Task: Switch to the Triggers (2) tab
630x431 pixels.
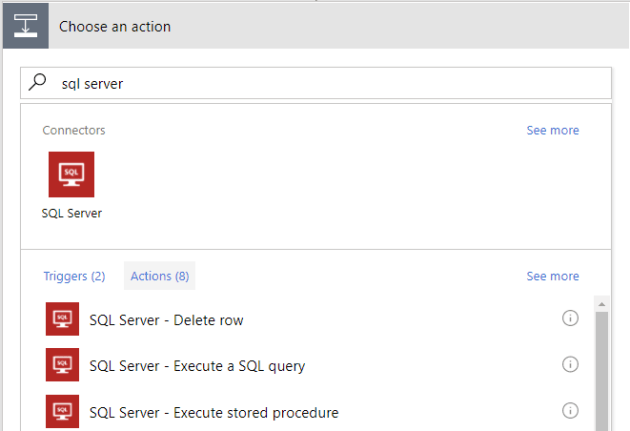Action: (x=74, y=276)
